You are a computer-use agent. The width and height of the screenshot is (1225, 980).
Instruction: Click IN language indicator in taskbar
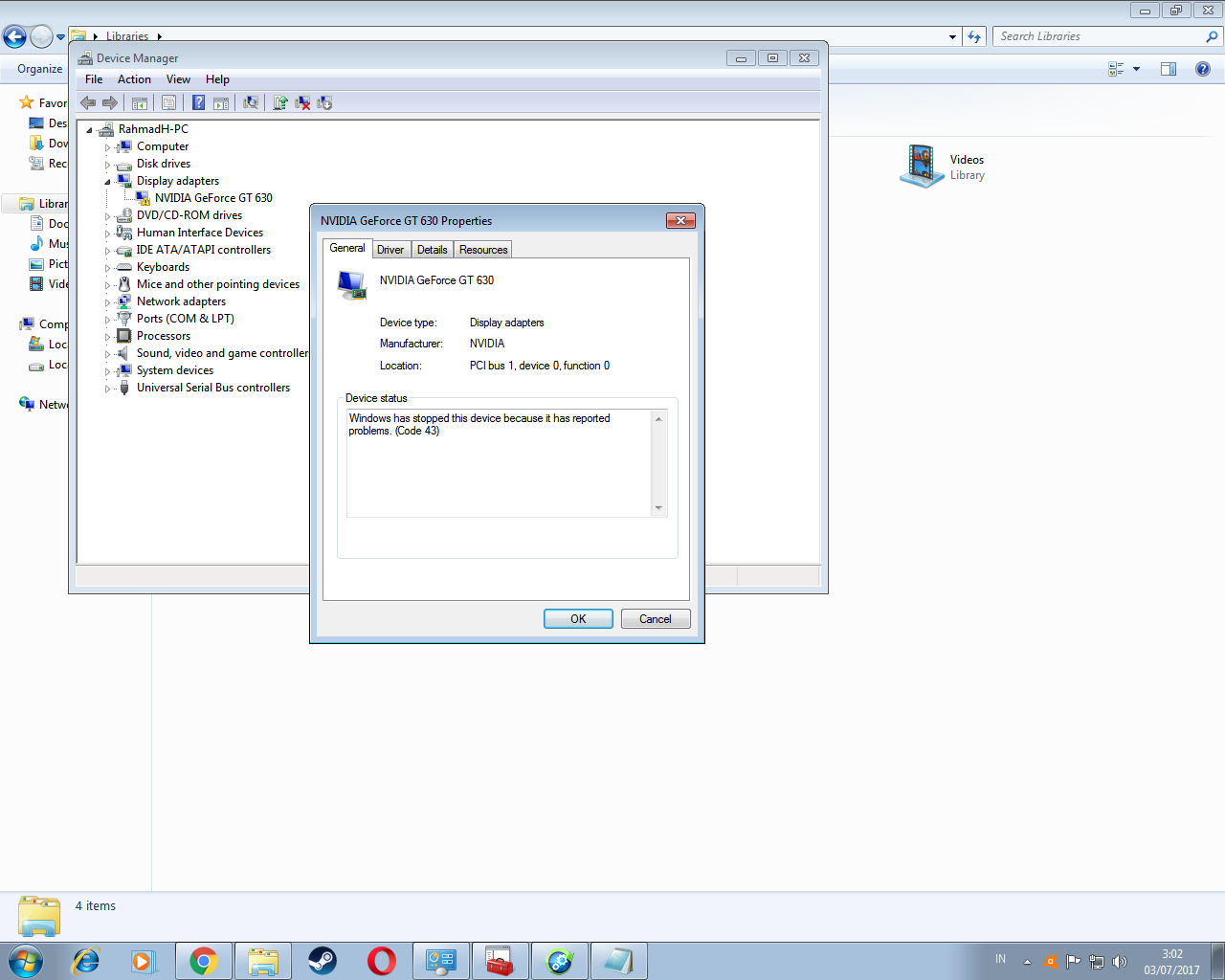[1000, 958]
